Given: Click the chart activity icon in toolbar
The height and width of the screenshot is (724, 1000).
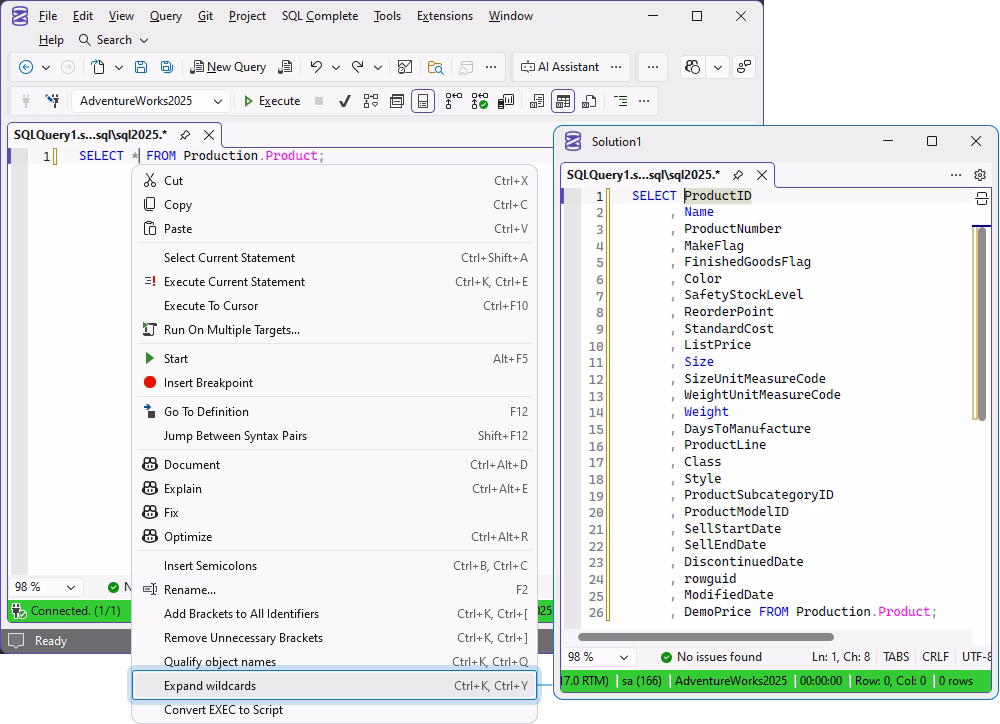Looking at the screenshot, I should [x=404, y=67].
